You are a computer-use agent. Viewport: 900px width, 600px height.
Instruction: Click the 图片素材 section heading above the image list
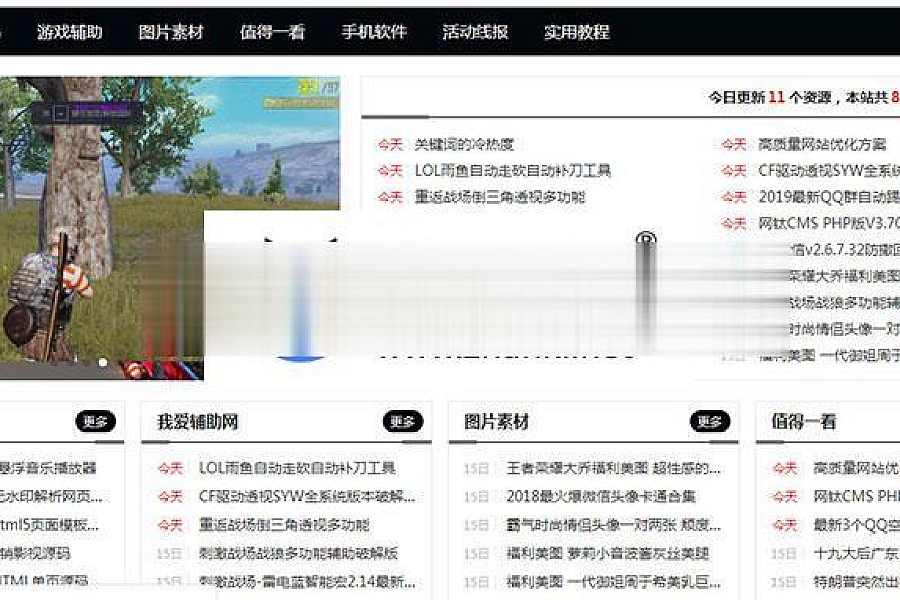point(496,422)
